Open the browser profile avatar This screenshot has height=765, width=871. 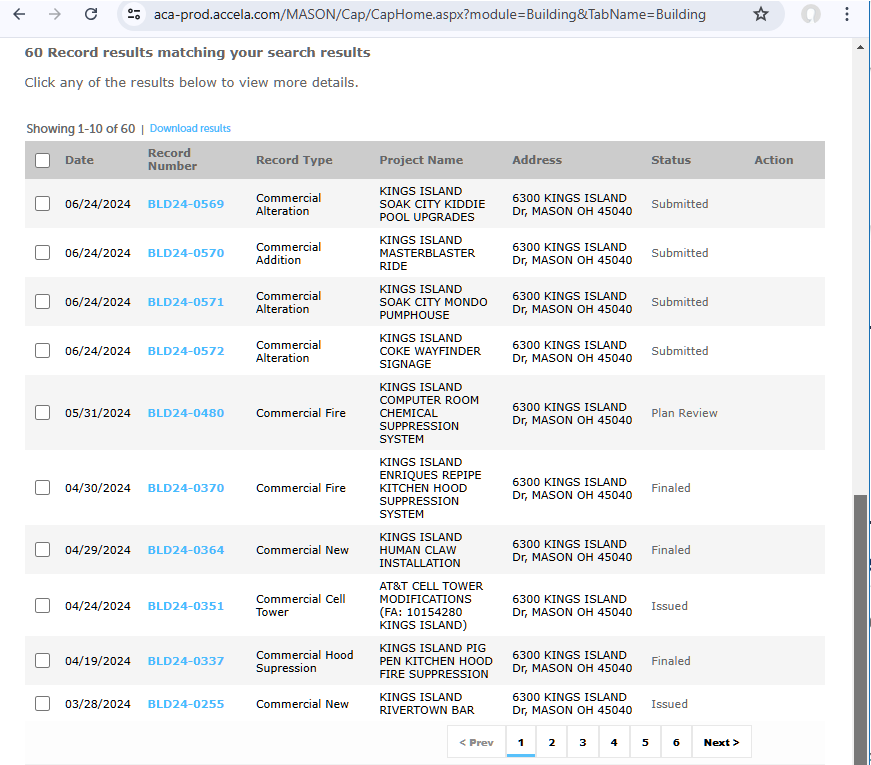pyautogui.click(x=811, y=14)
